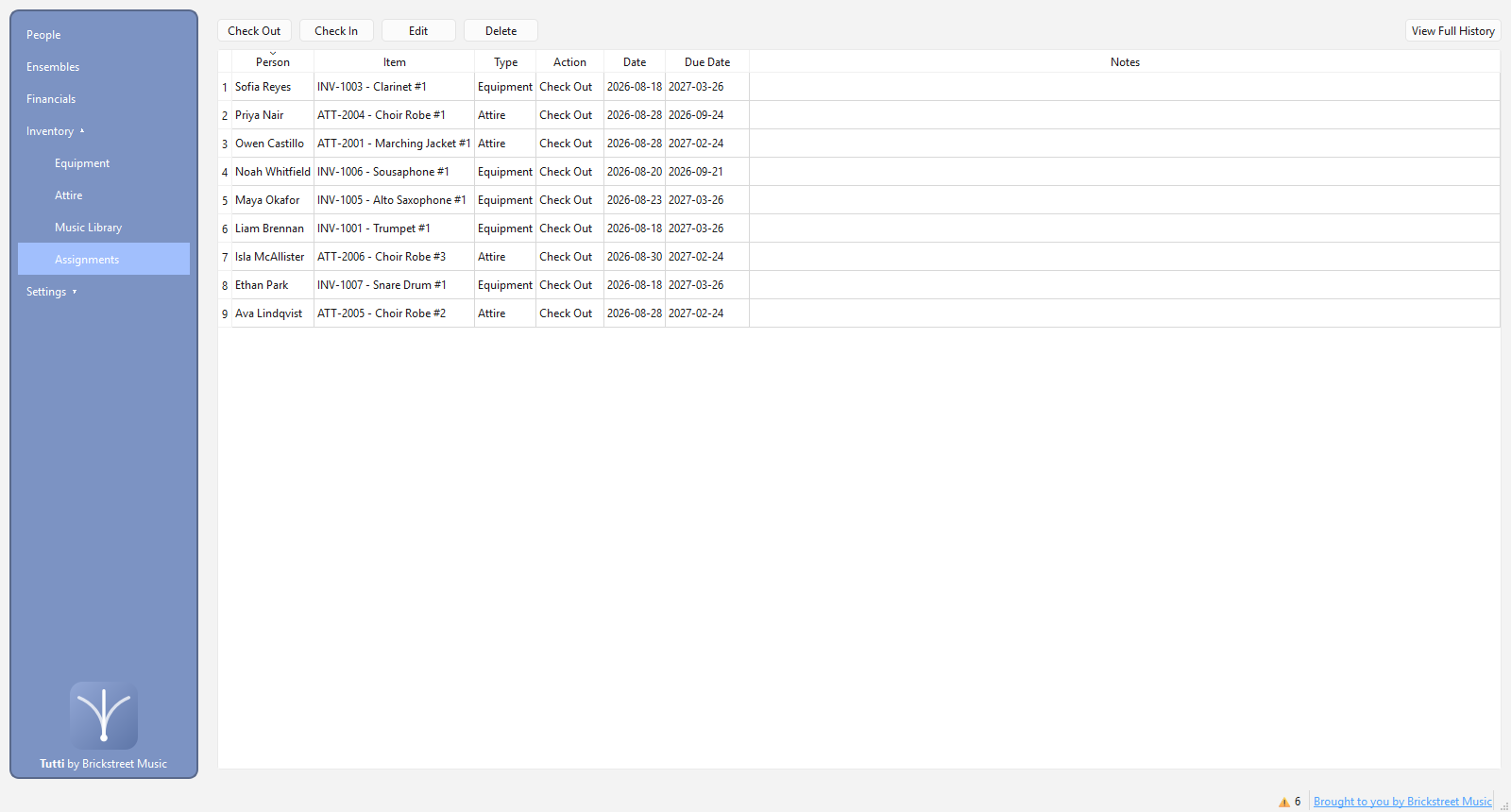Click the ATT-2001 - Marching Jacket #1 cell
Viewport: 1511px width, 812px height.
click(395, 144)
